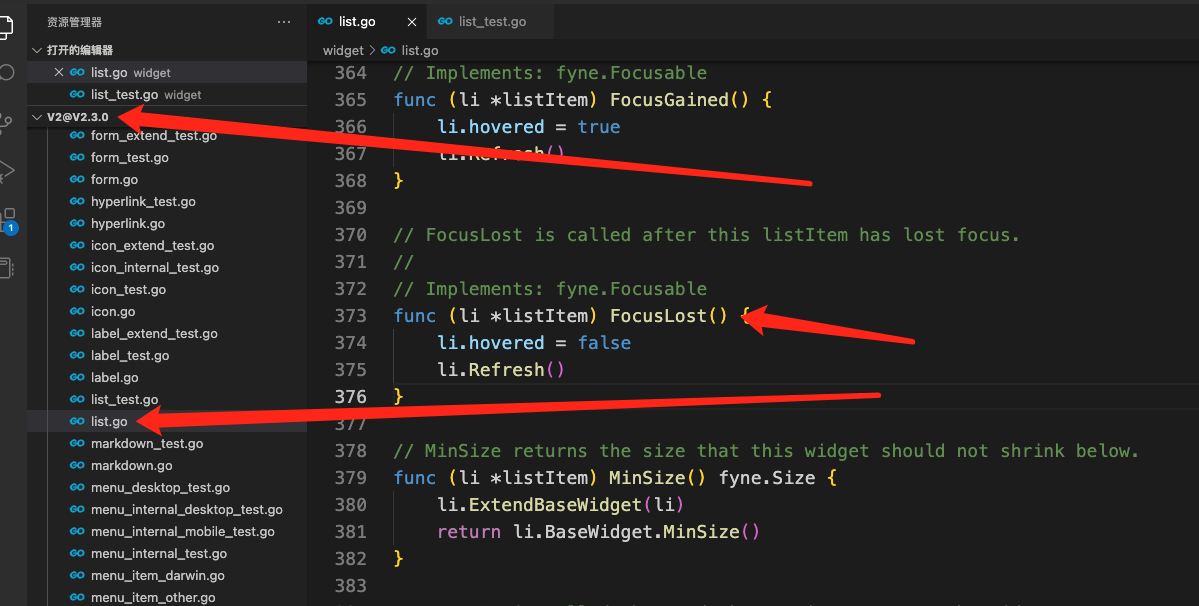The height and width of the screenshot is (606, 1199).
Task: Click line number 379 in the gutter
Action: click(350, 478)
